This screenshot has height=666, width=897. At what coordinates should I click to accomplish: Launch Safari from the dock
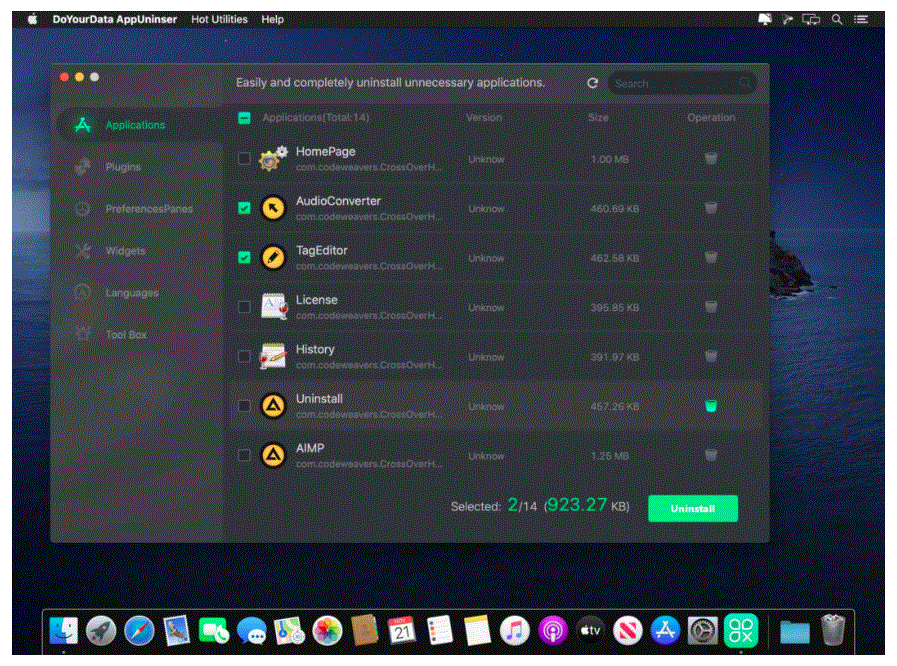(x=139, y=631)
